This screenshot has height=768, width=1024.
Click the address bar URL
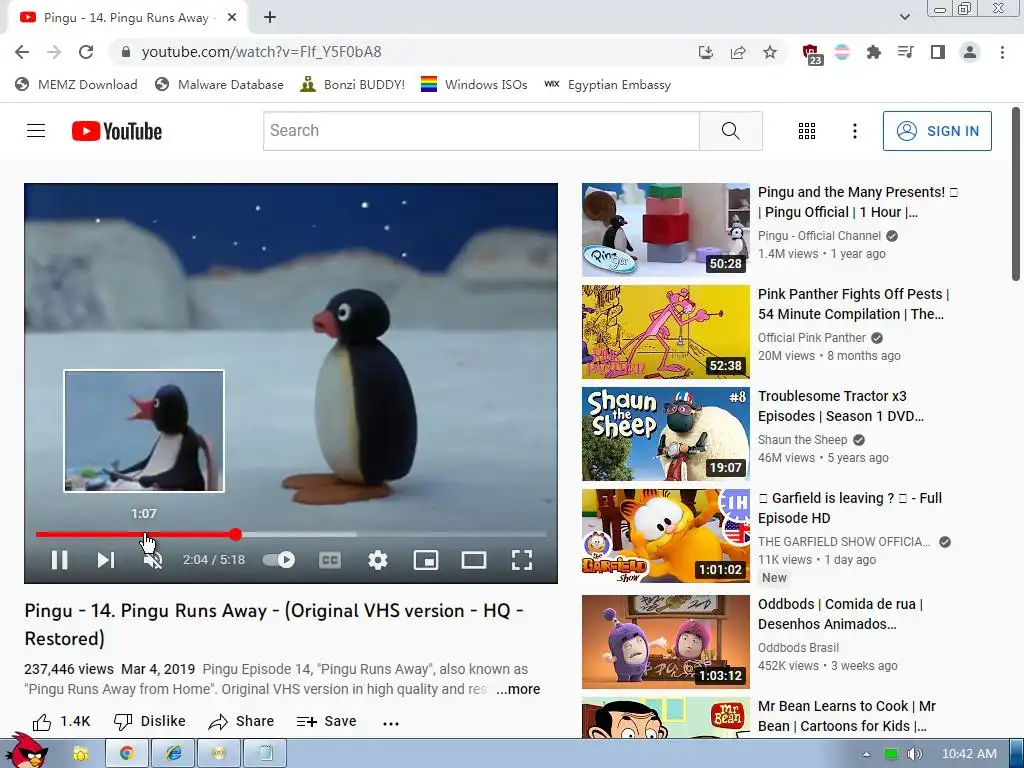261,52
